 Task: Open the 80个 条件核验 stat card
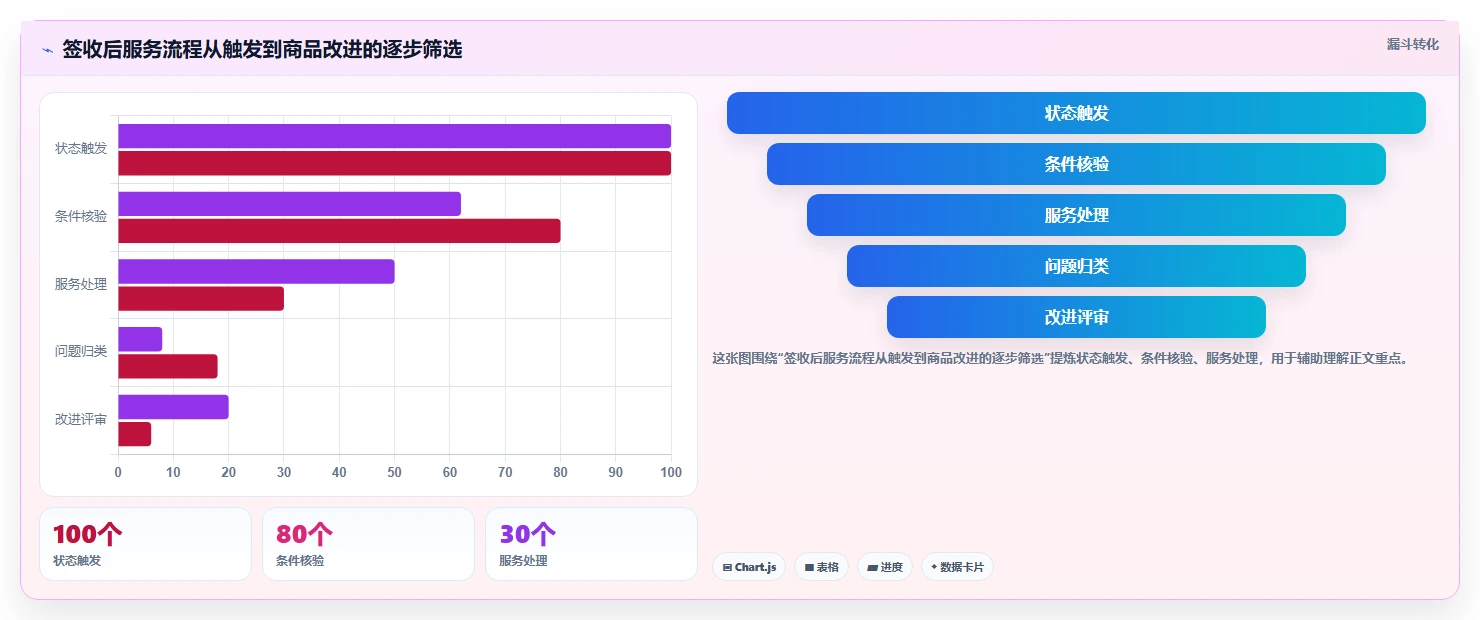[368, 544]
